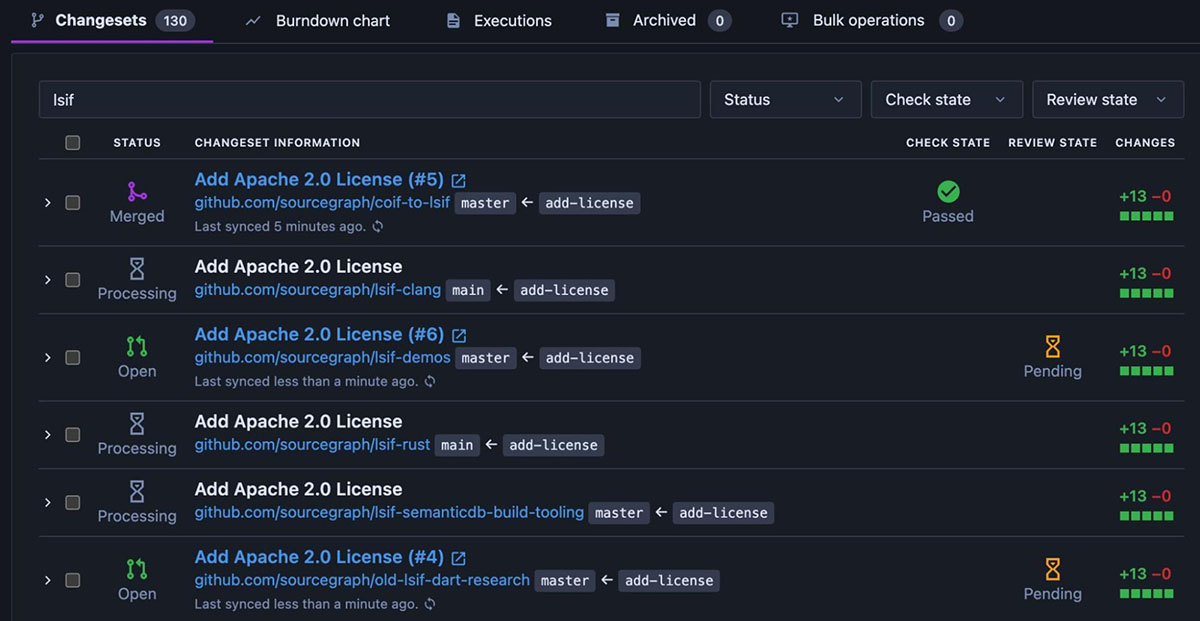Click the green Passed check icon

[948, 191]
